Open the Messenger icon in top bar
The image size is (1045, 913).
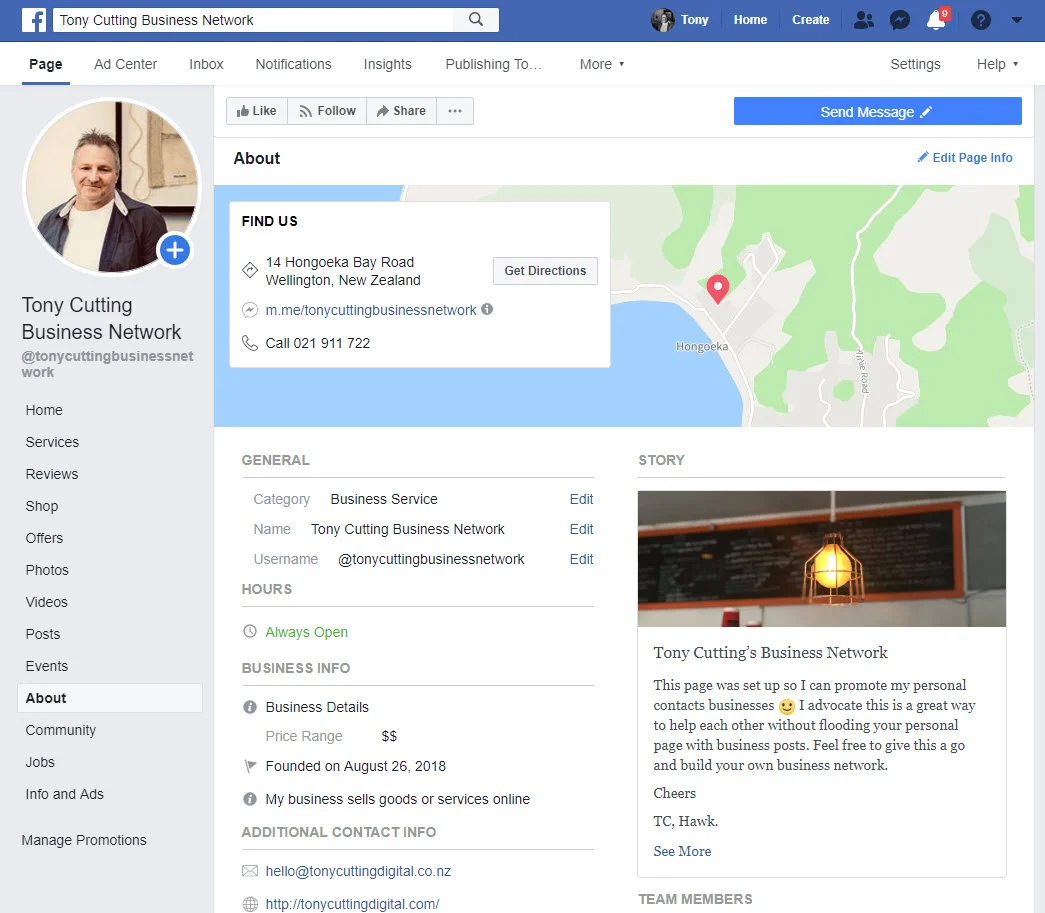coord(900,20)
